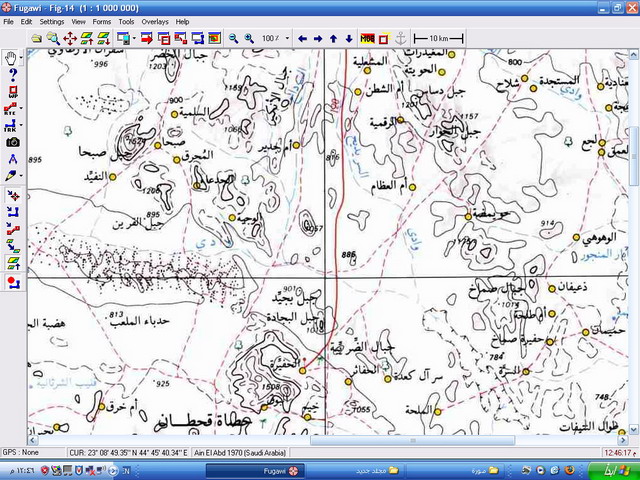This screenshot has height=480, width=640.
Task: Click the Firefox quick launch icon
Action: (569, 471)
